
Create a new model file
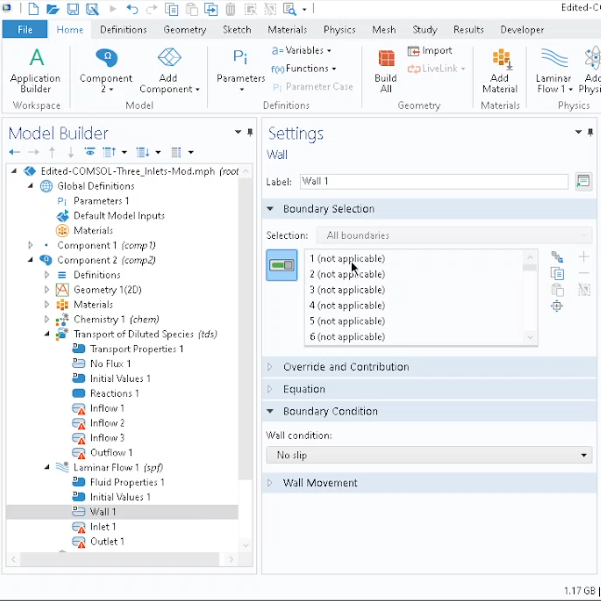click(33, 8)
